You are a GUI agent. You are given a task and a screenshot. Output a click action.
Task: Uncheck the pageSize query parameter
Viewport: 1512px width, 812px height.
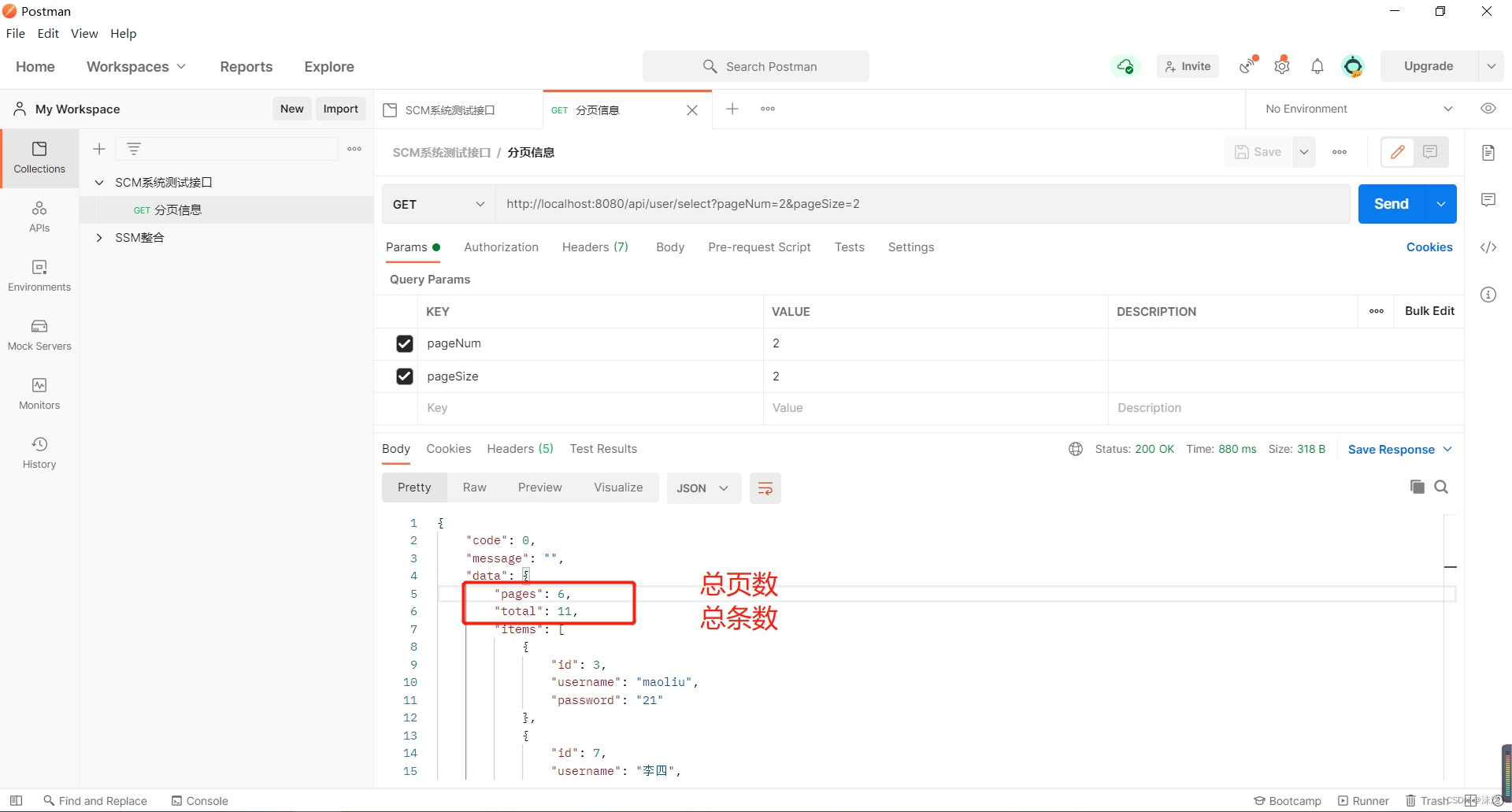404,376
